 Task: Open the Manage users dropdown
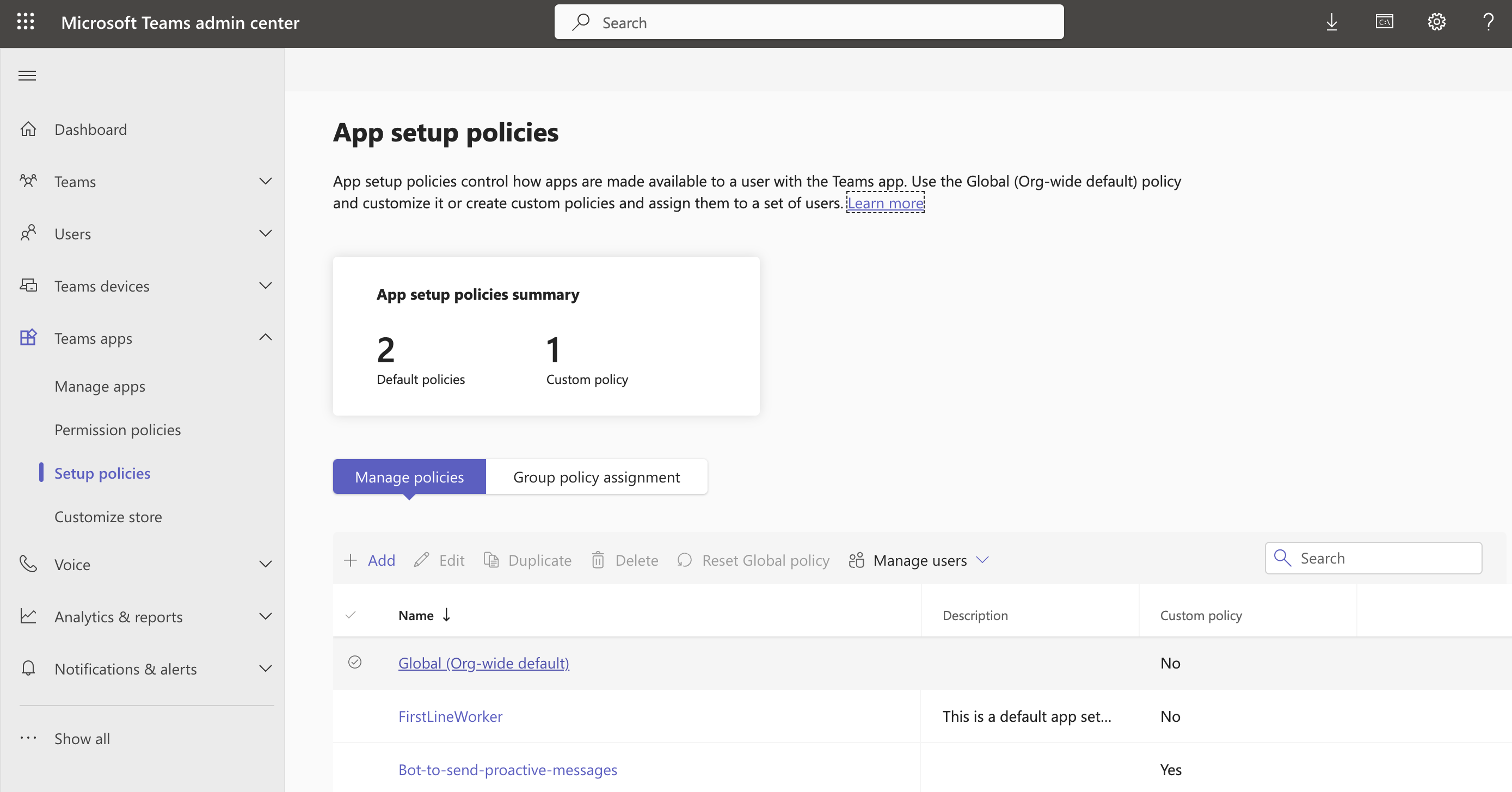(x=918, y=560)
